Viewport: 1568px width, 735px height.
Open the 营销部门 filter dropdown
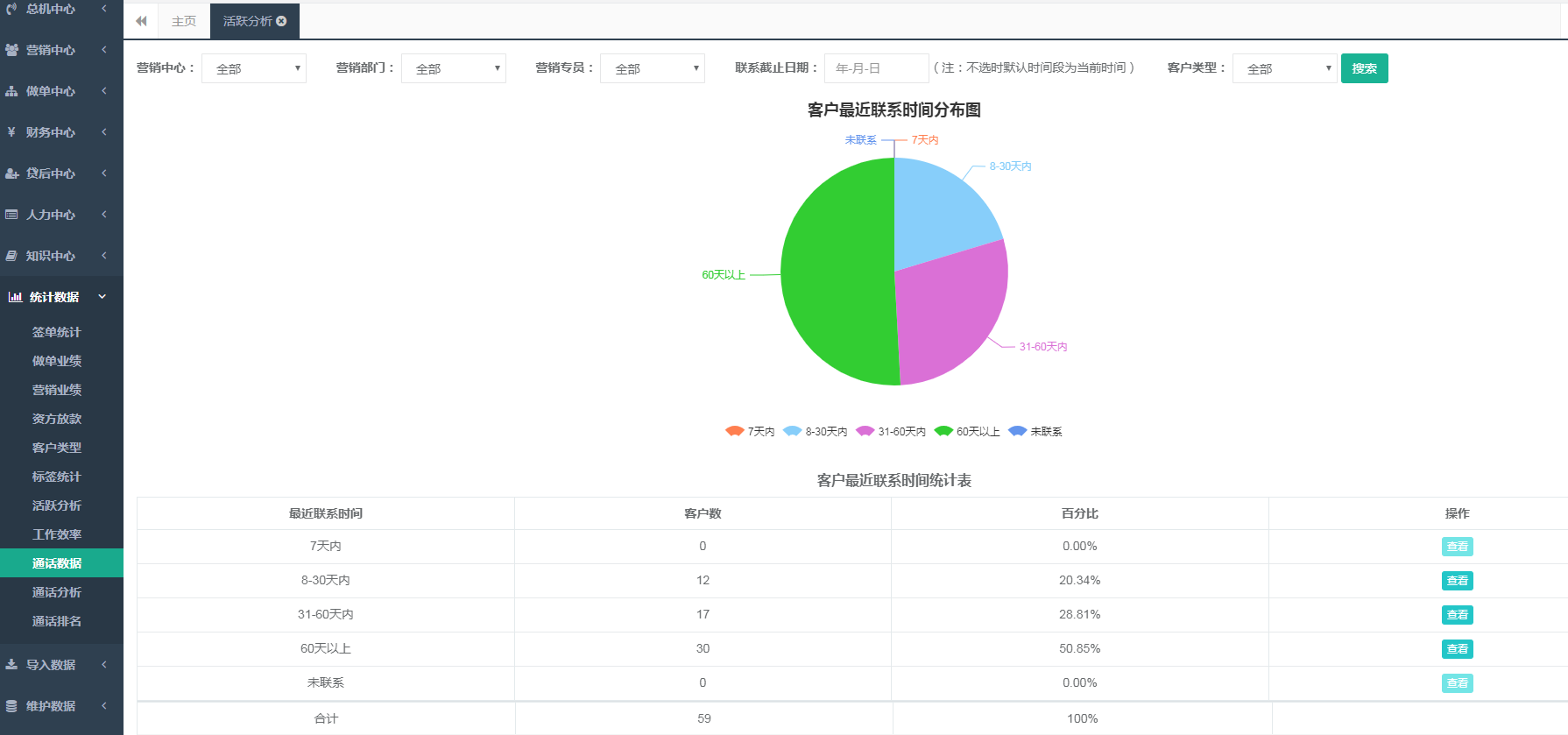tap(454, 68)
